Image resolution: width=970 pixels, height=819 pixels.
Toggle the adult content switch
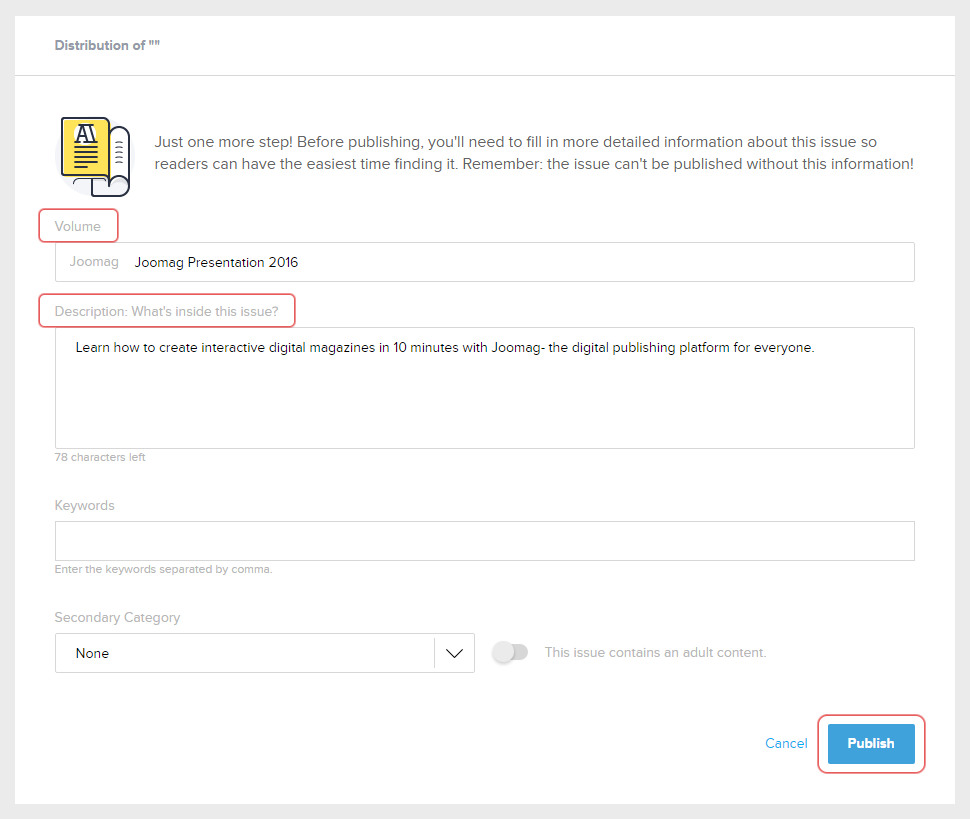[x=510, y=652]
